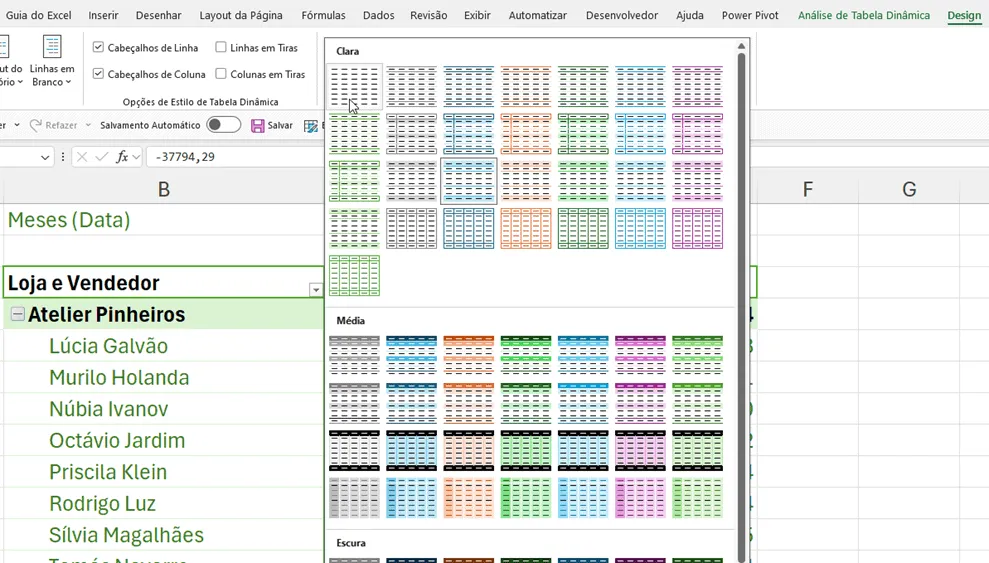The height and width of the screenshot is (563, 989).
Task: Click the gallery scrollbar up arrow
Action: 741,46
